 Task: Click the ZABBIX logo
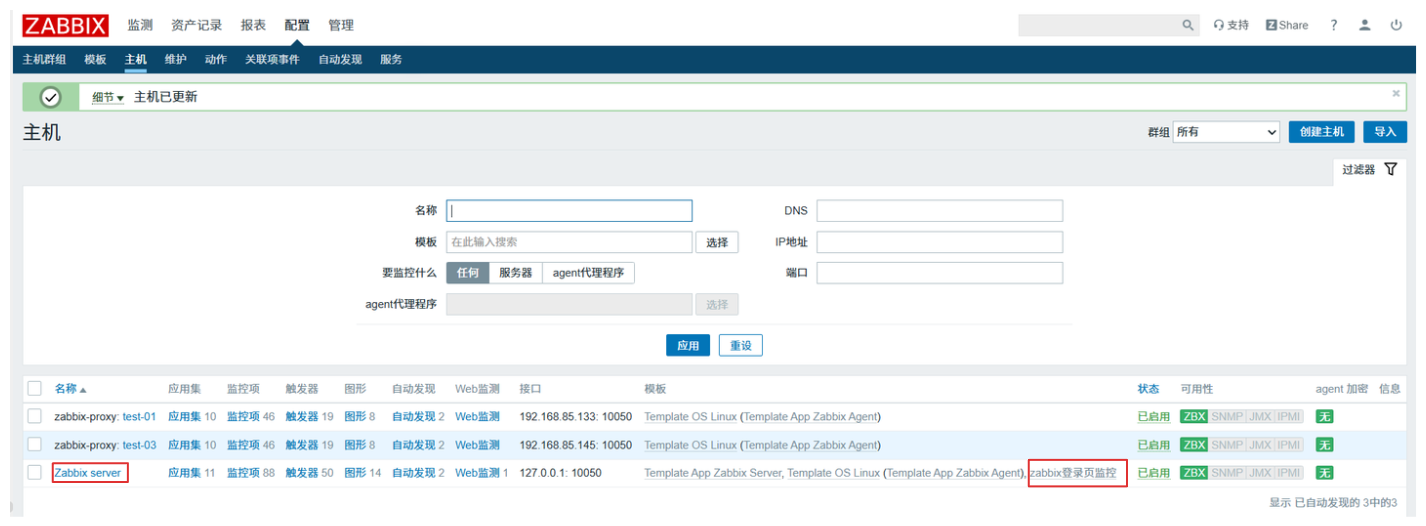pos(65,25)
